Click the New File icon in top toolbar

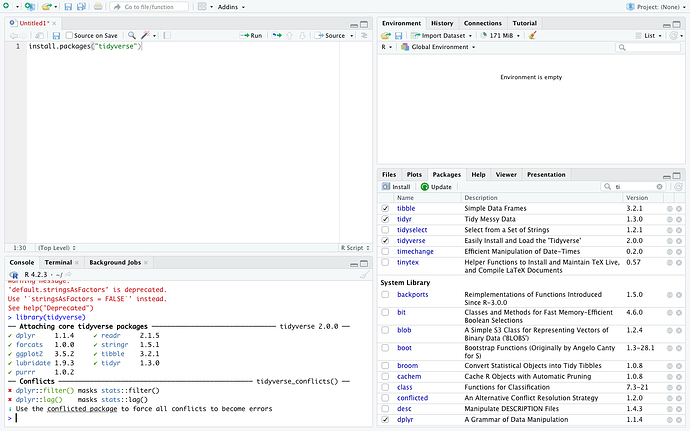point(6,6)
